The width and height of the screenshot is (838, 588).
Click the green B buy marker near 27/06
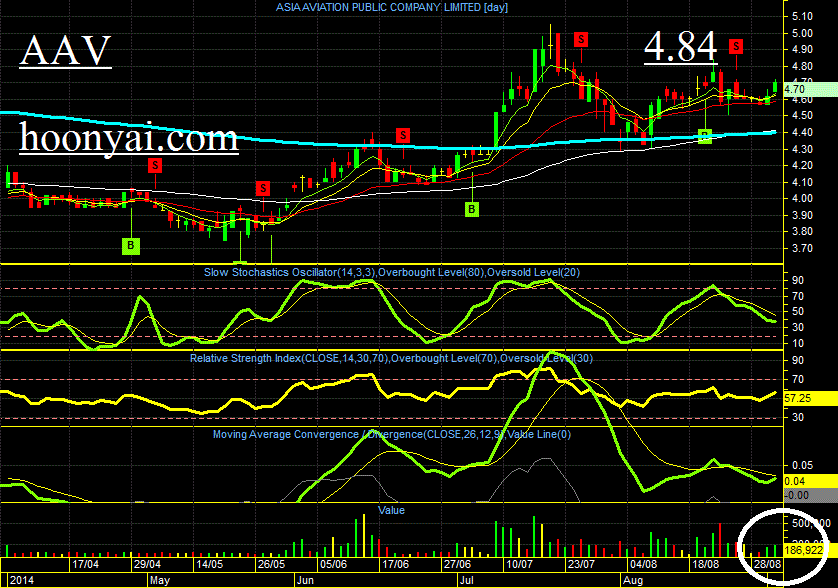[471, 209]
